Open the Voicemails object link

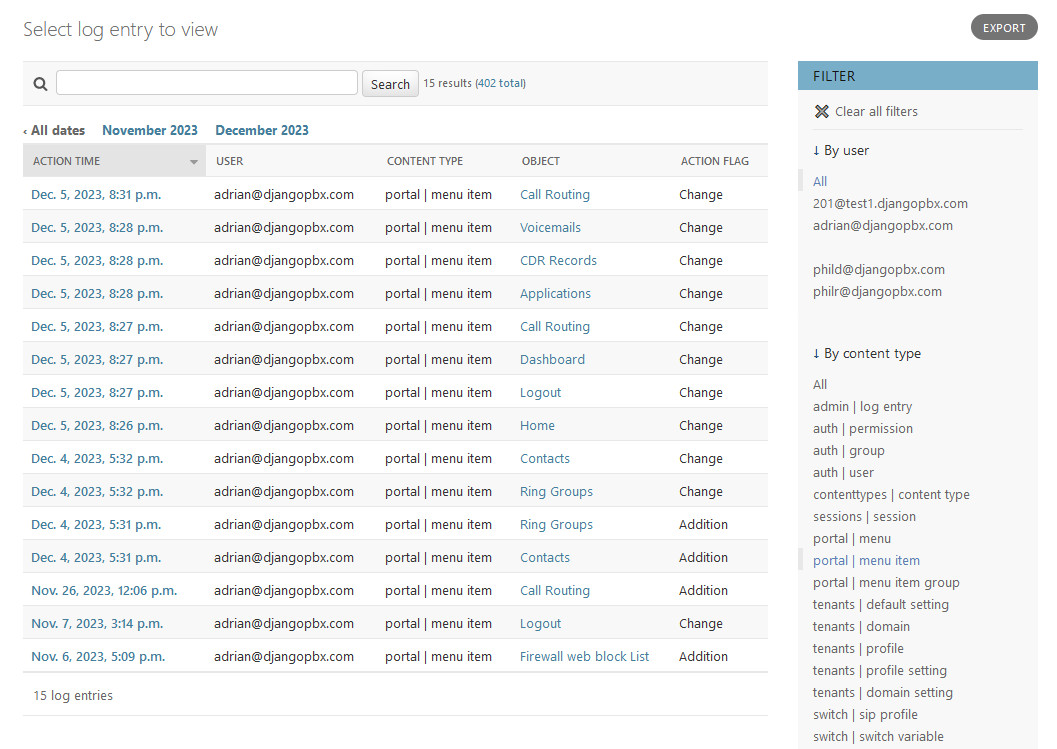[x=550, y=228]
